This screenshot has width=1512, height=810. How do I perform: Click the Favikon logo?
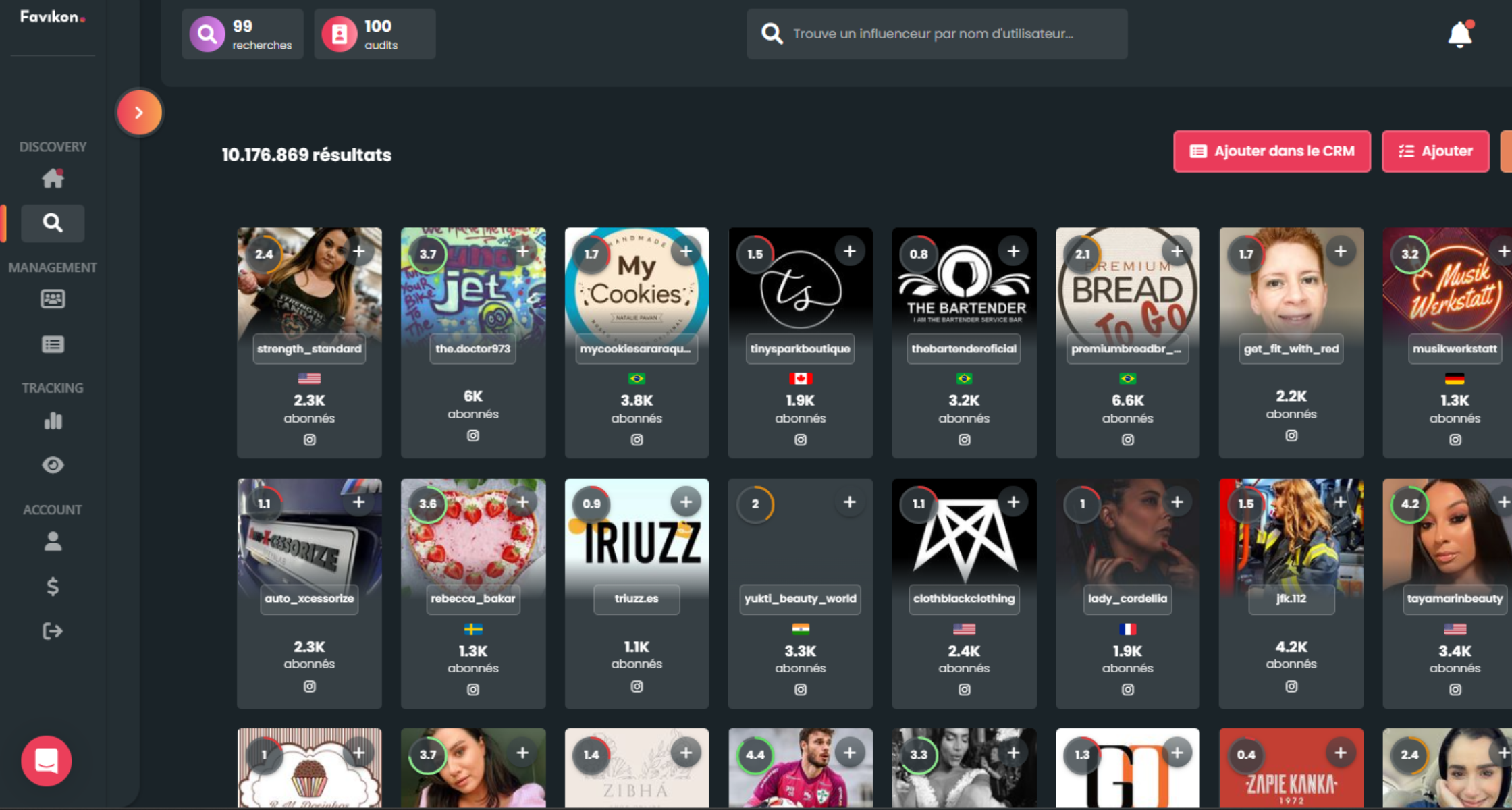52,17
